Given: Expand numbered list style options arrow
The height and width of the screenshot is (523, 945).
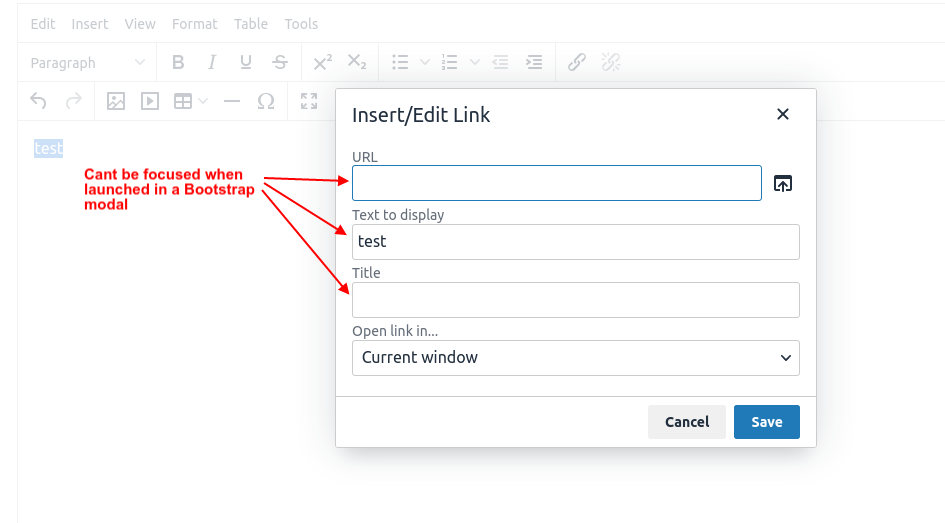Looking at the screenshot, I should pos(475,62).
